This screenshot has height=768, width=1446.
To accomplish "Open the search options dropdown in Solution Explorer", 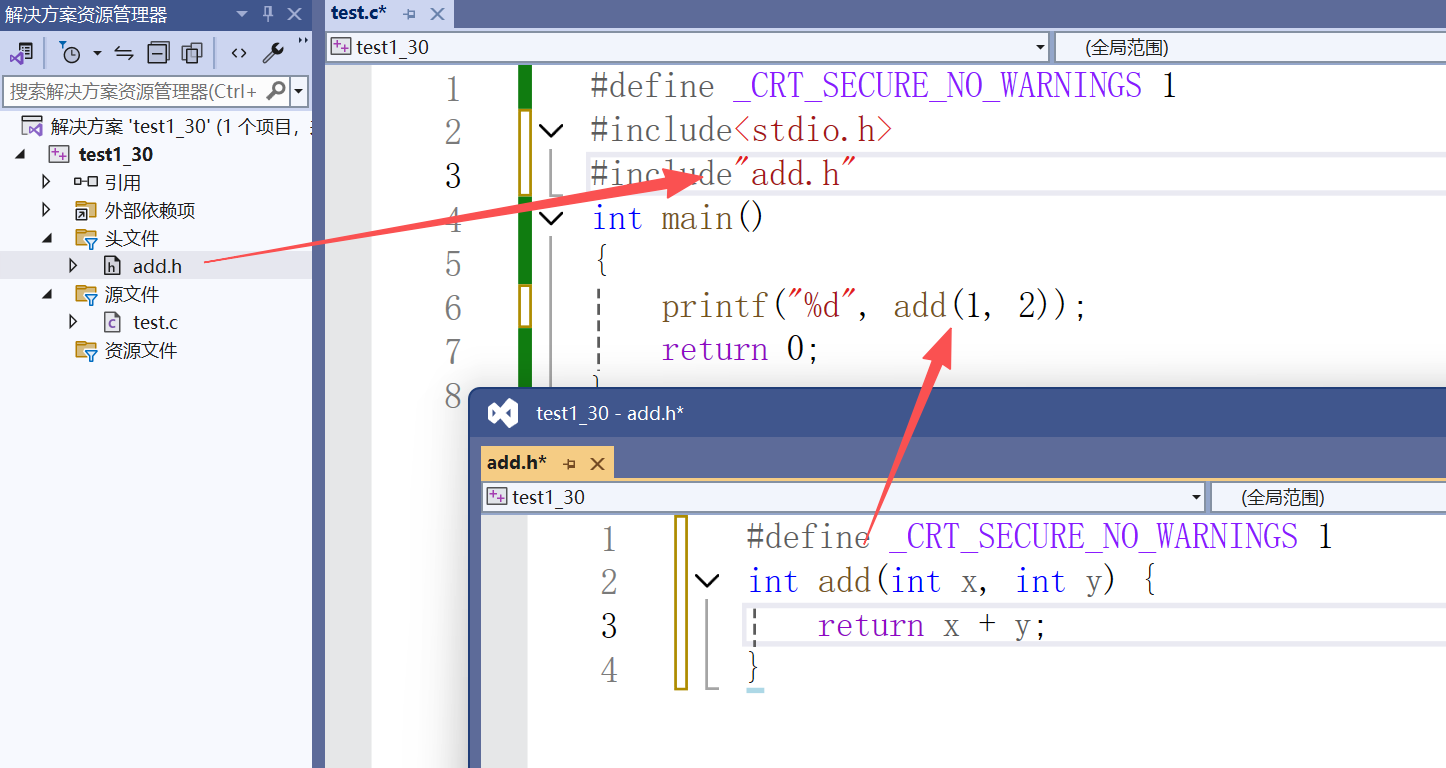I will [298, 91].
